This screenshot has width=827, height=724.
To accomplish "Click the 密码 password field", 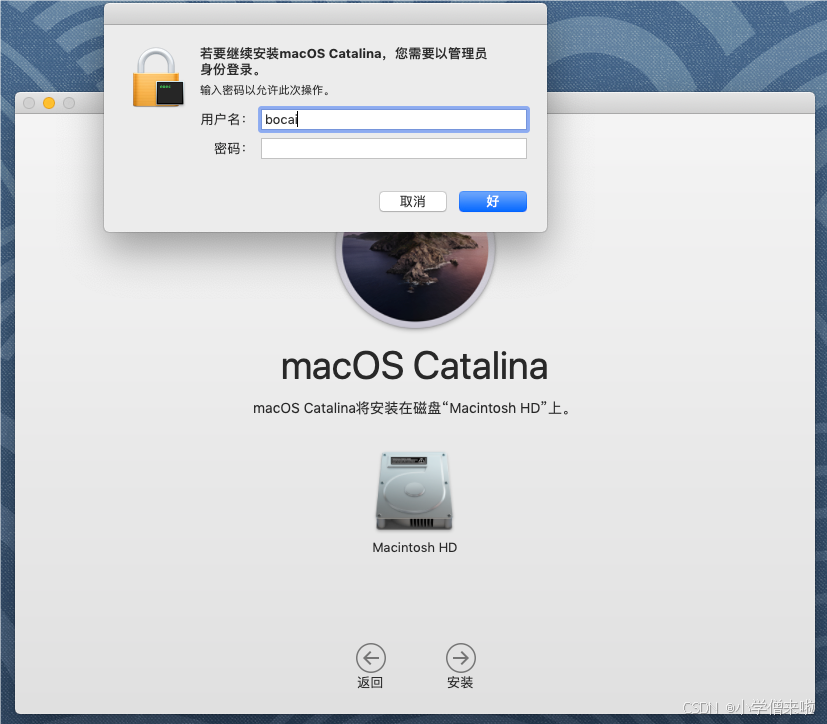I will click(x=393, y=149).
